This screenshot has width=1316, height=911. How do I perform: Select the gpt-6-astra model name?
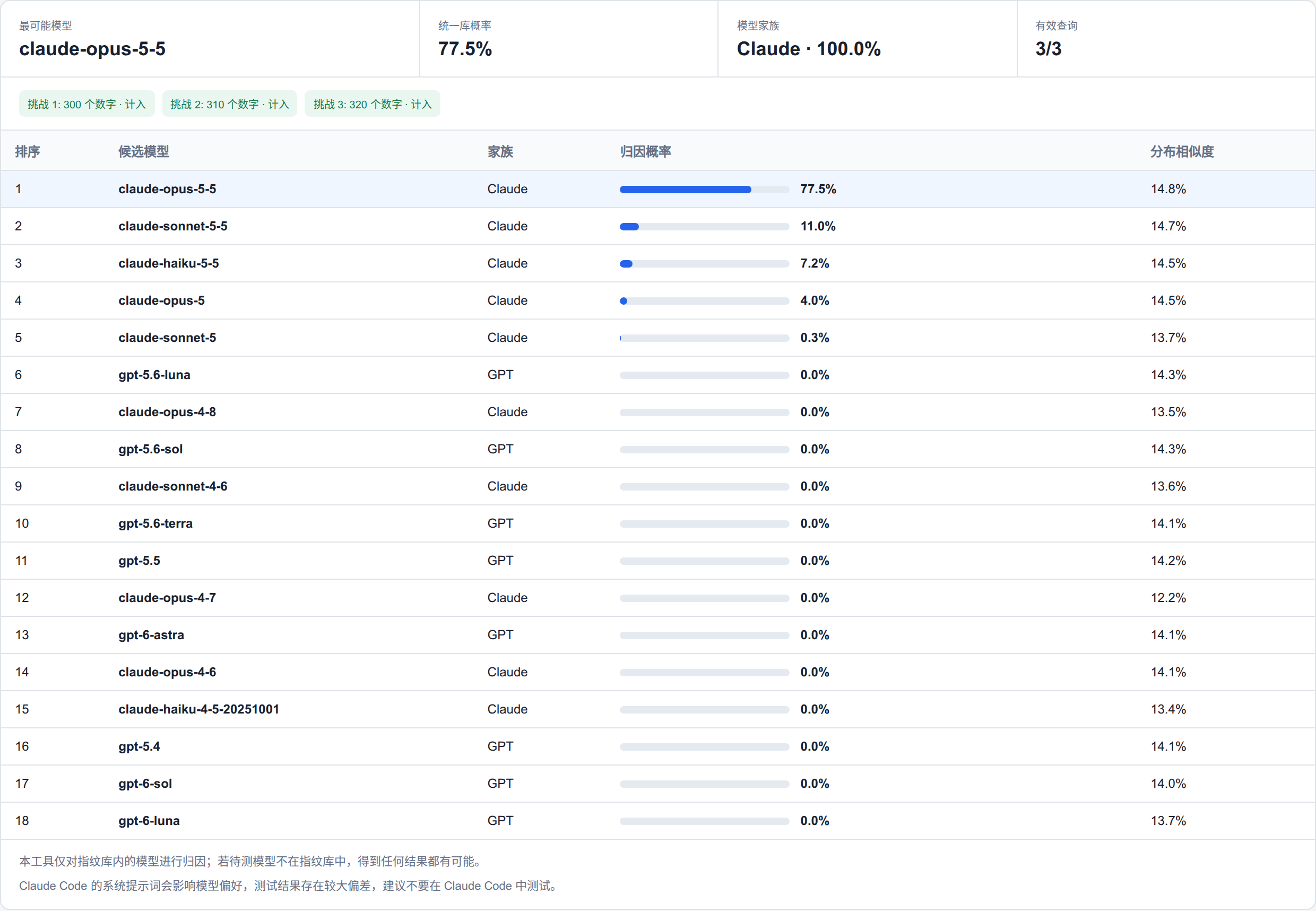(x=151, y=635)
